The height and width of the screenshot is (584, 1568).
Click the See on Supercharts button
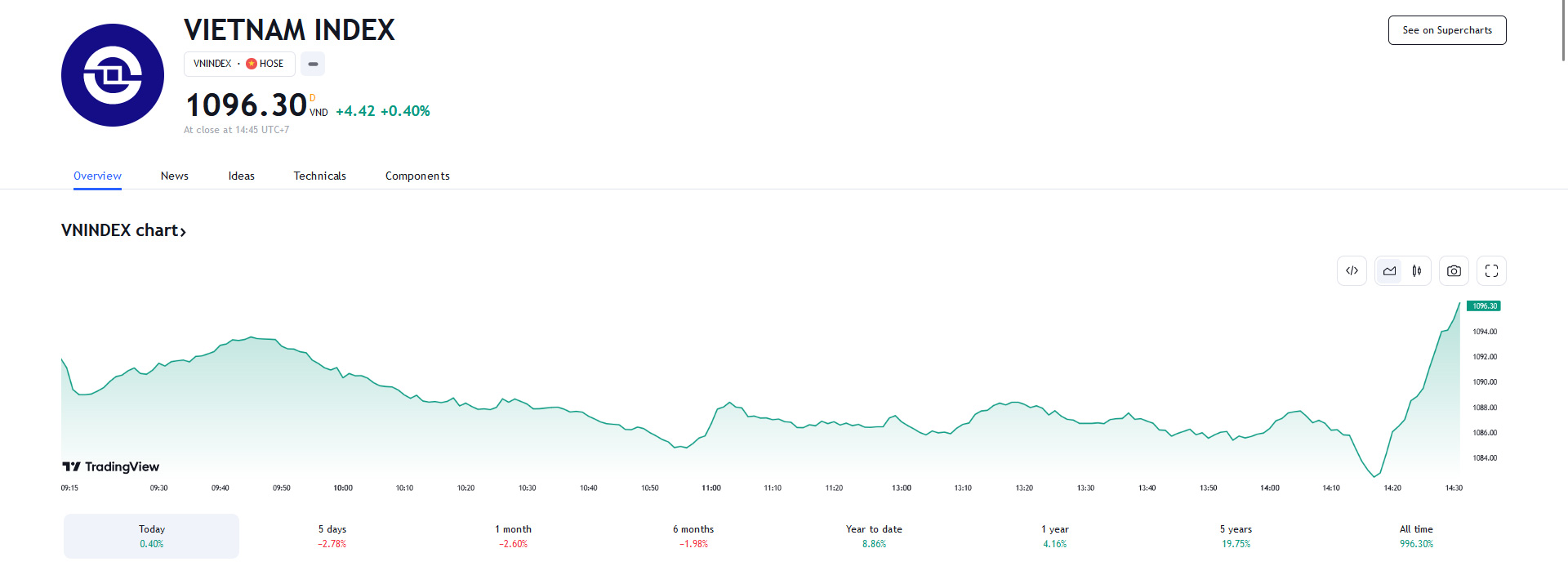coord(1446,30)
